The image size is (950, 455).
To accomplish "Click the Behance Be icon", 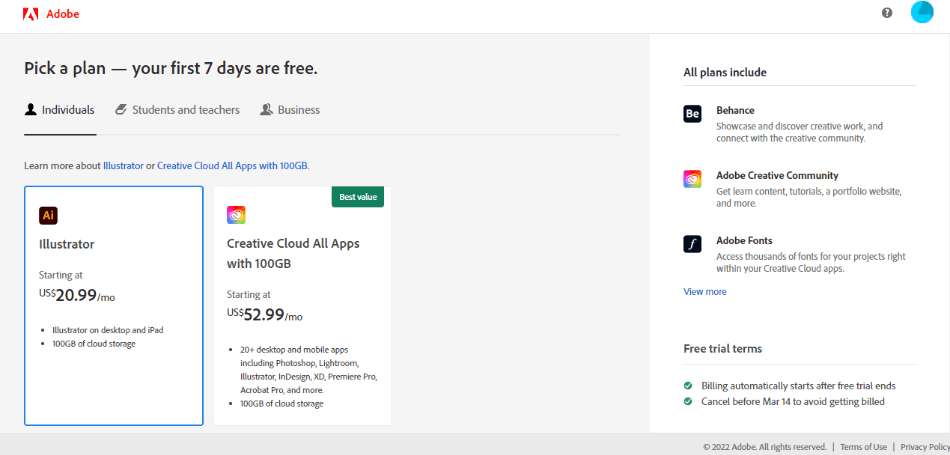I will click(693, 114).
